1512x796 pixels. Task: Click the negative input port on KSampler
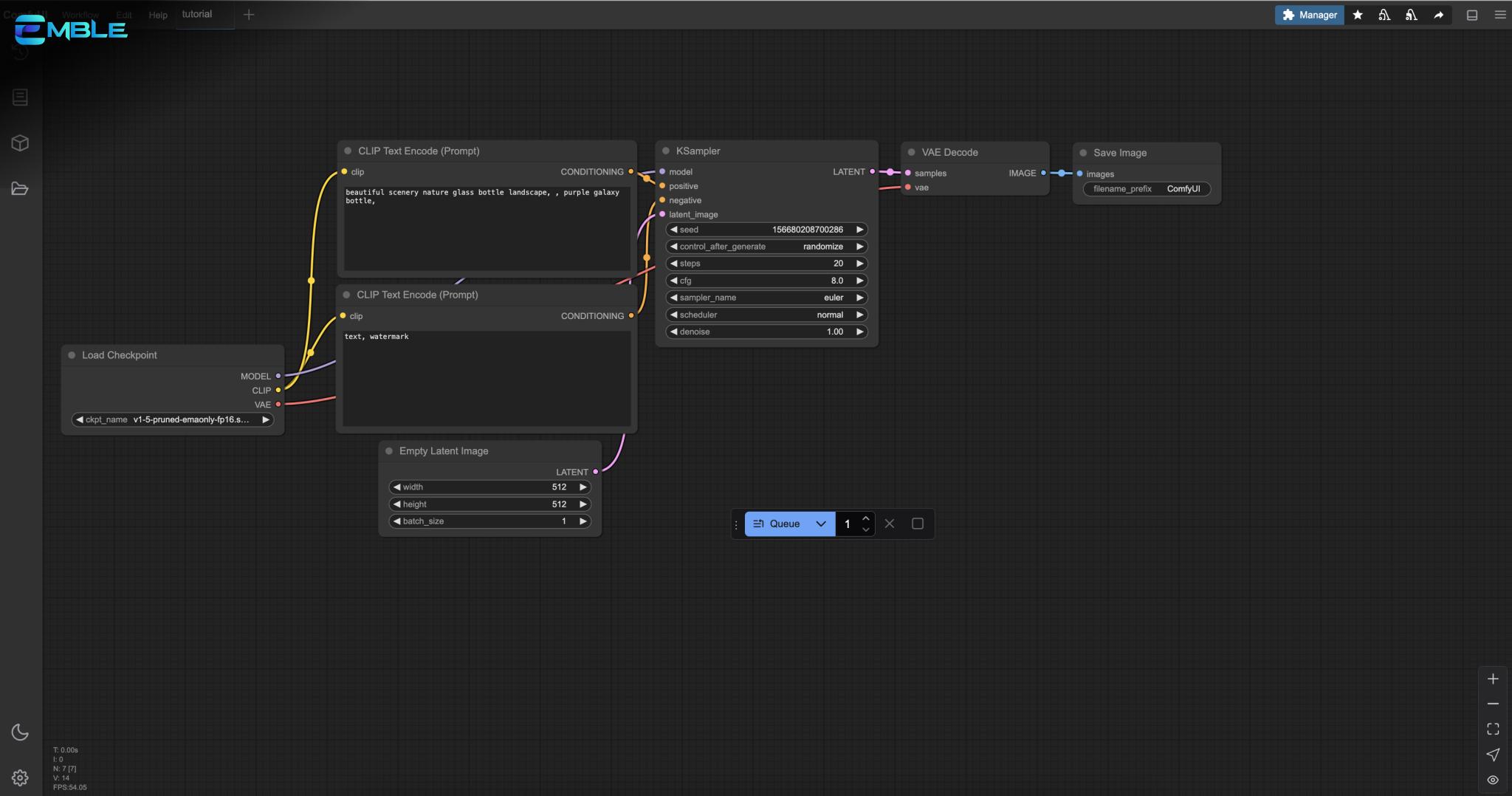pyautogui.click(x=662, y=200)
